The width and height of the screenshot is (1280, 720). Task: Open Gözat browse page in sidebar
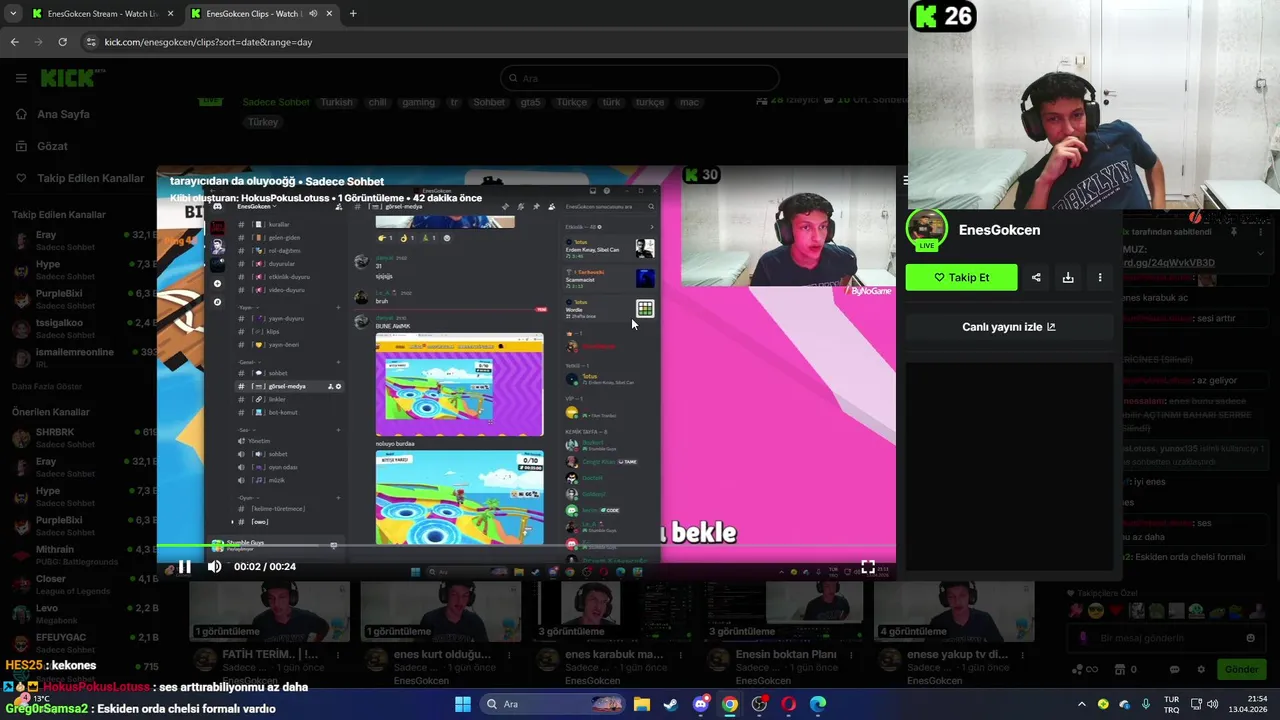click(x=52, y=146)
